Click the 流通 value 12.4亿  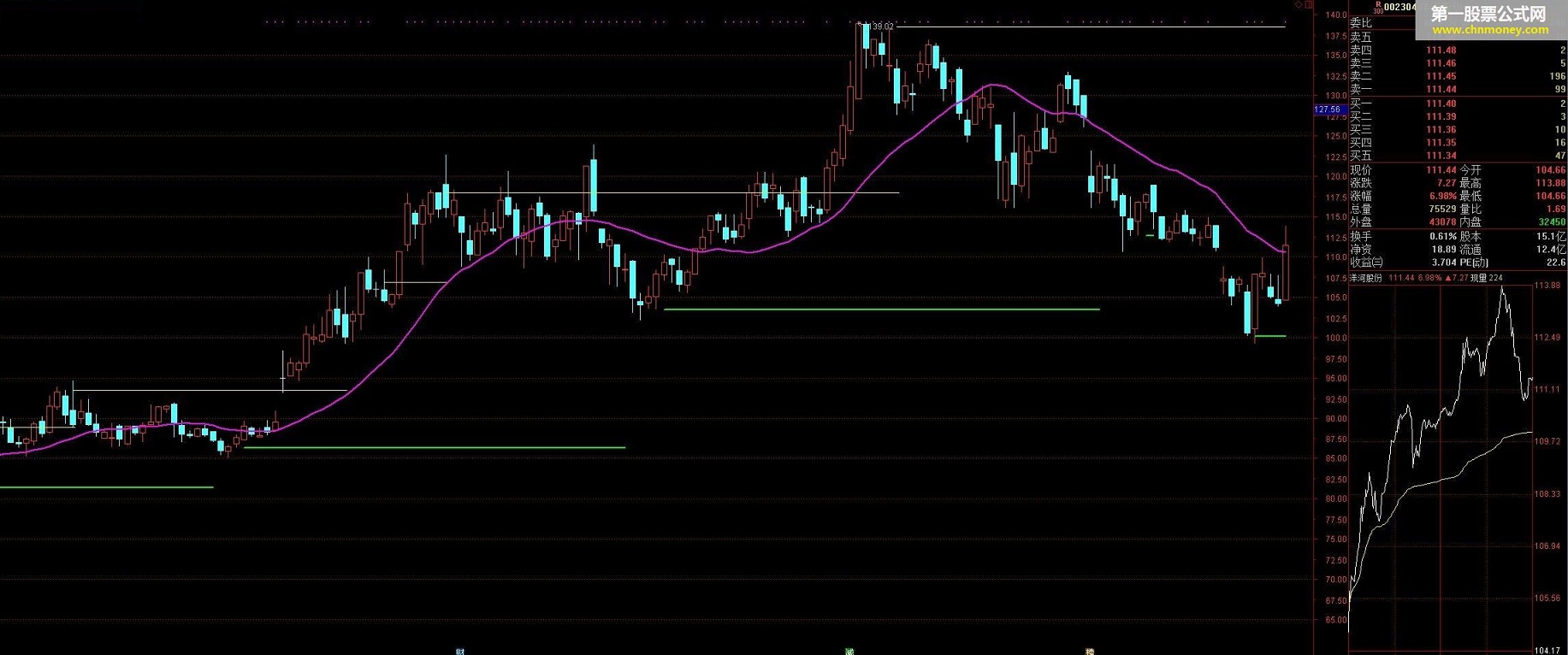[1551, 250]
